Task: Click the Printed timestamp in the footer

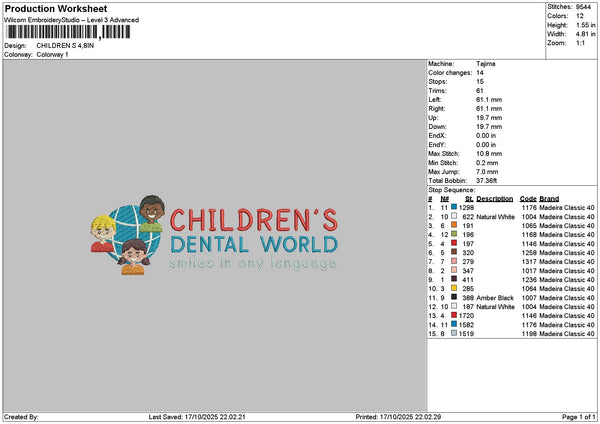Action: 398,417
